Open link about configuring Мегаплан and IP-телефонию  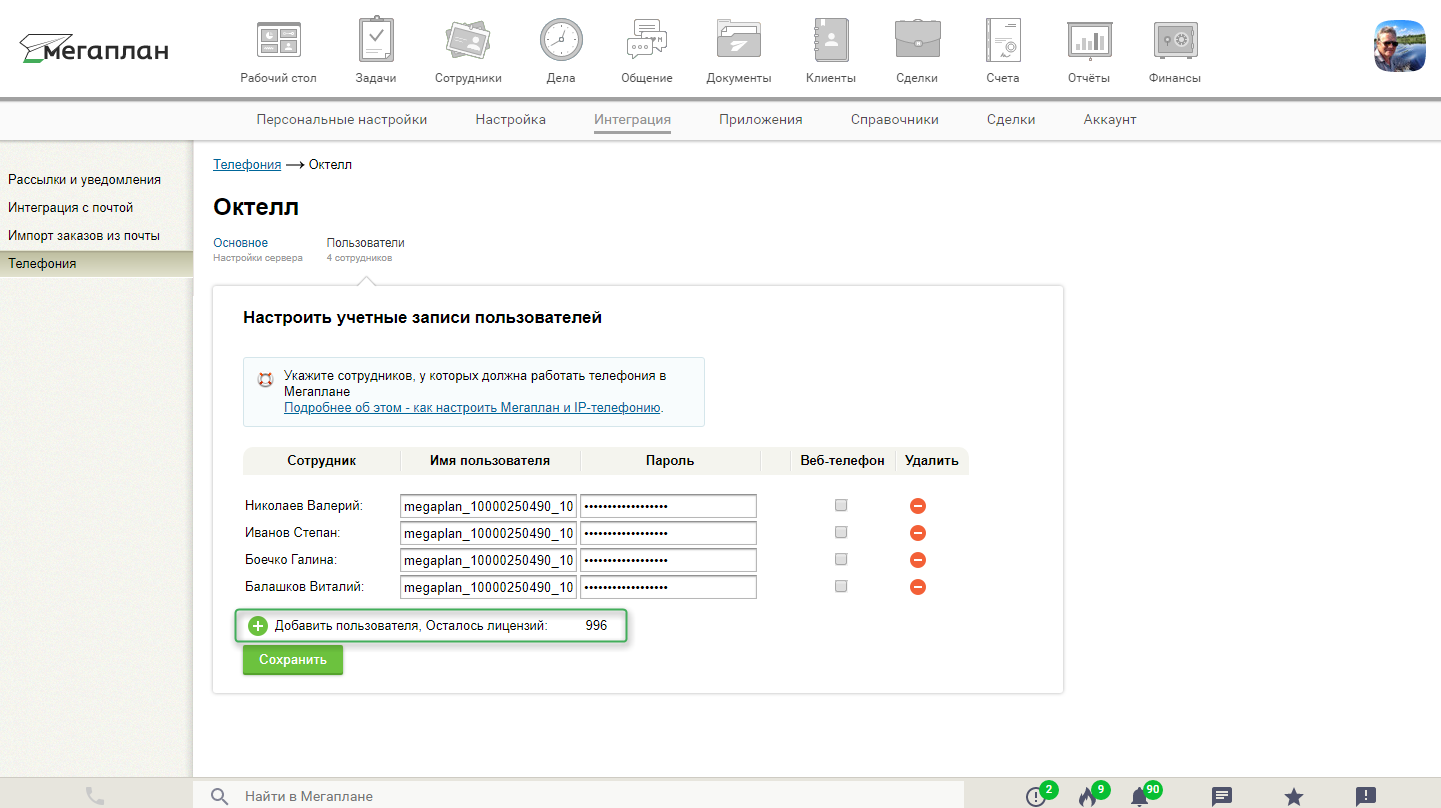coord(473,408)
